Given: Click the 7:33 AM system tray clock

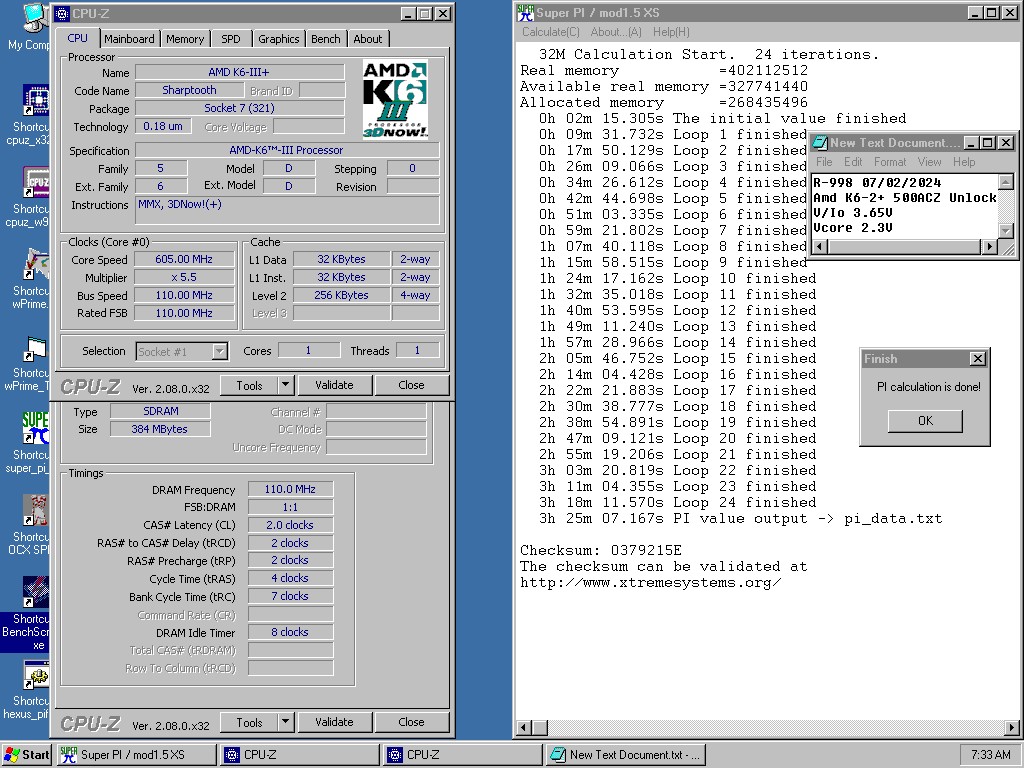Looking at the screenshot, I should pyautogui.click(x=990, y=755).
